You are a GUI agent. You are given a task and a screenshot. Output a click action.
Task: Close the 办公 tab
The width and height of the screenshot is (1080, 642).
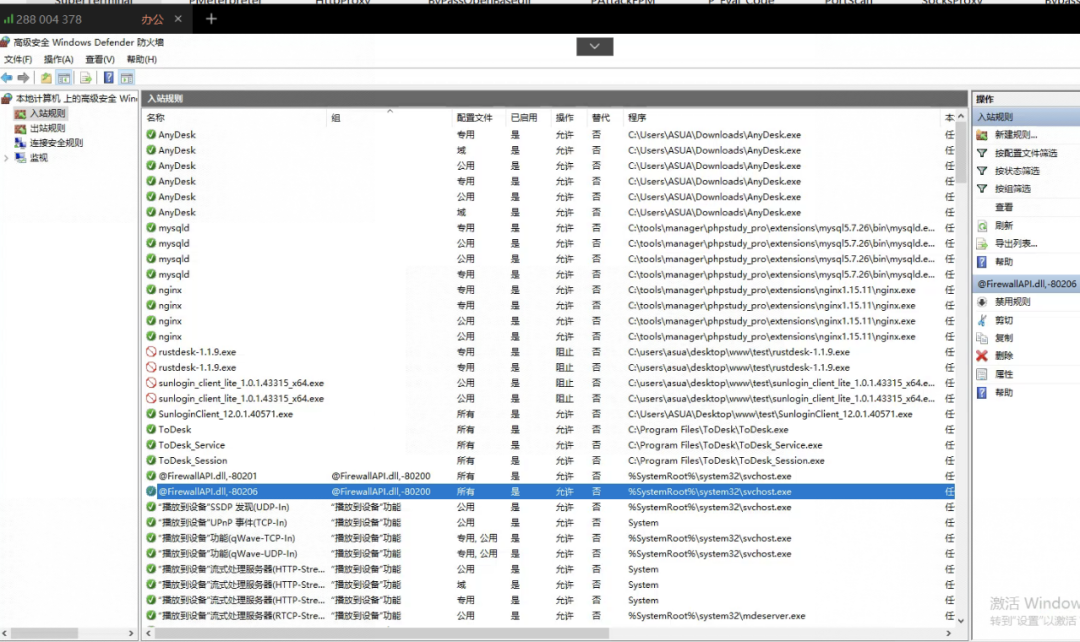[178, 19]
